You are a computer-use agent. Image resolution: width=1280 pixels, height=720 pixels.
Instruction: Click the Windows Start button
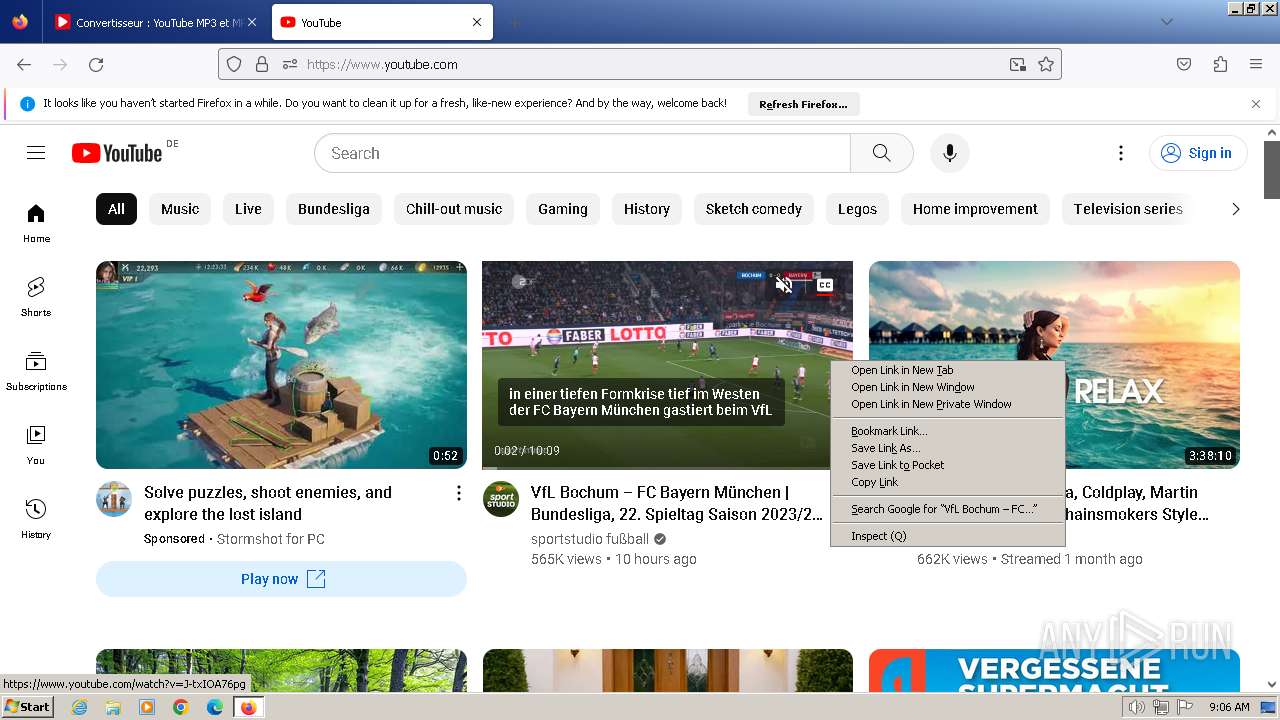coord(28,707)
